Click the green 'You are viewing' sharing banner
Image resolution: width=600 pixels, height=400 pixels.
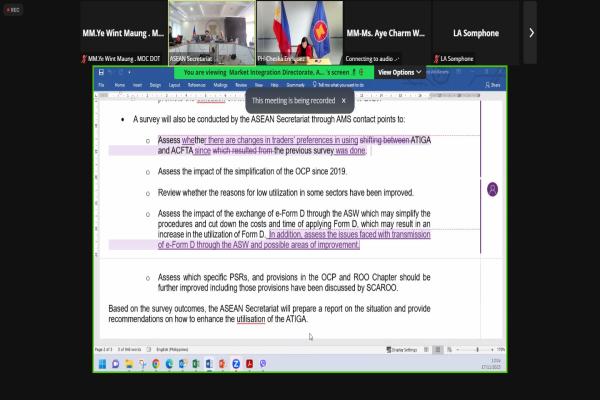[274, 72]
